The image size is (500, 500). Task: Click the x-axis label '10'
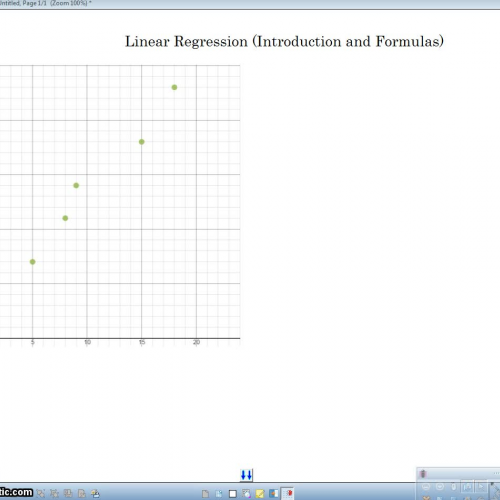pos(87,342)
